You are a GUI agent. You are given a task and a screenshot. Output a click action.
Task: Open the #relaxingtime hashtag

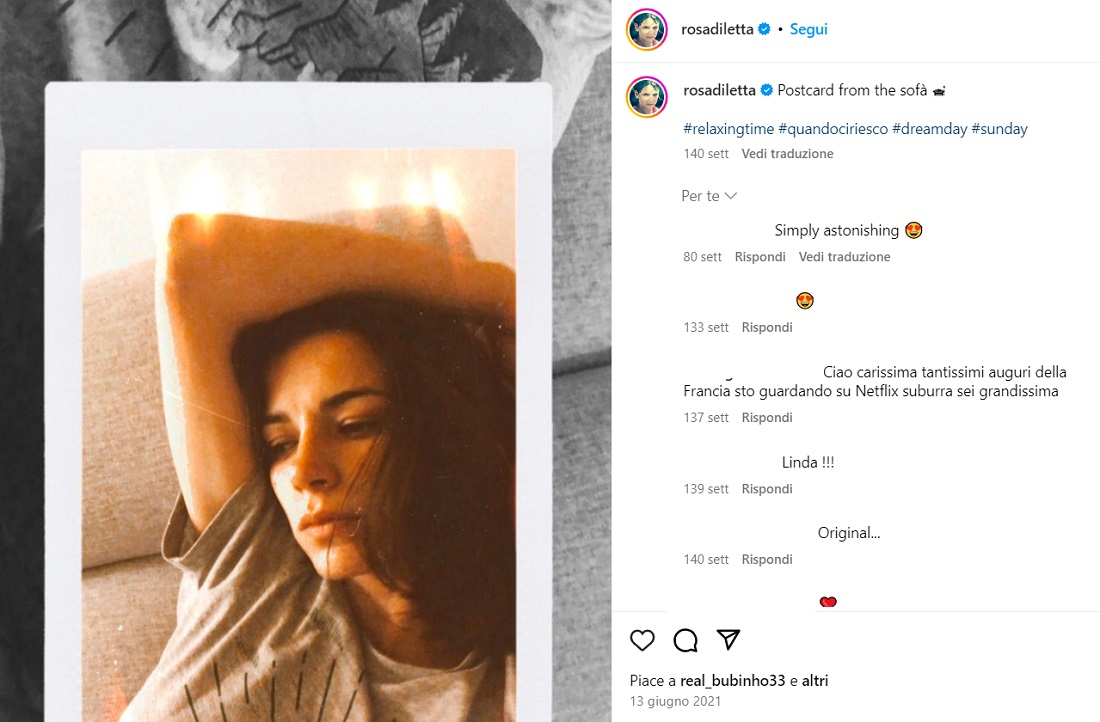(728, 129)
